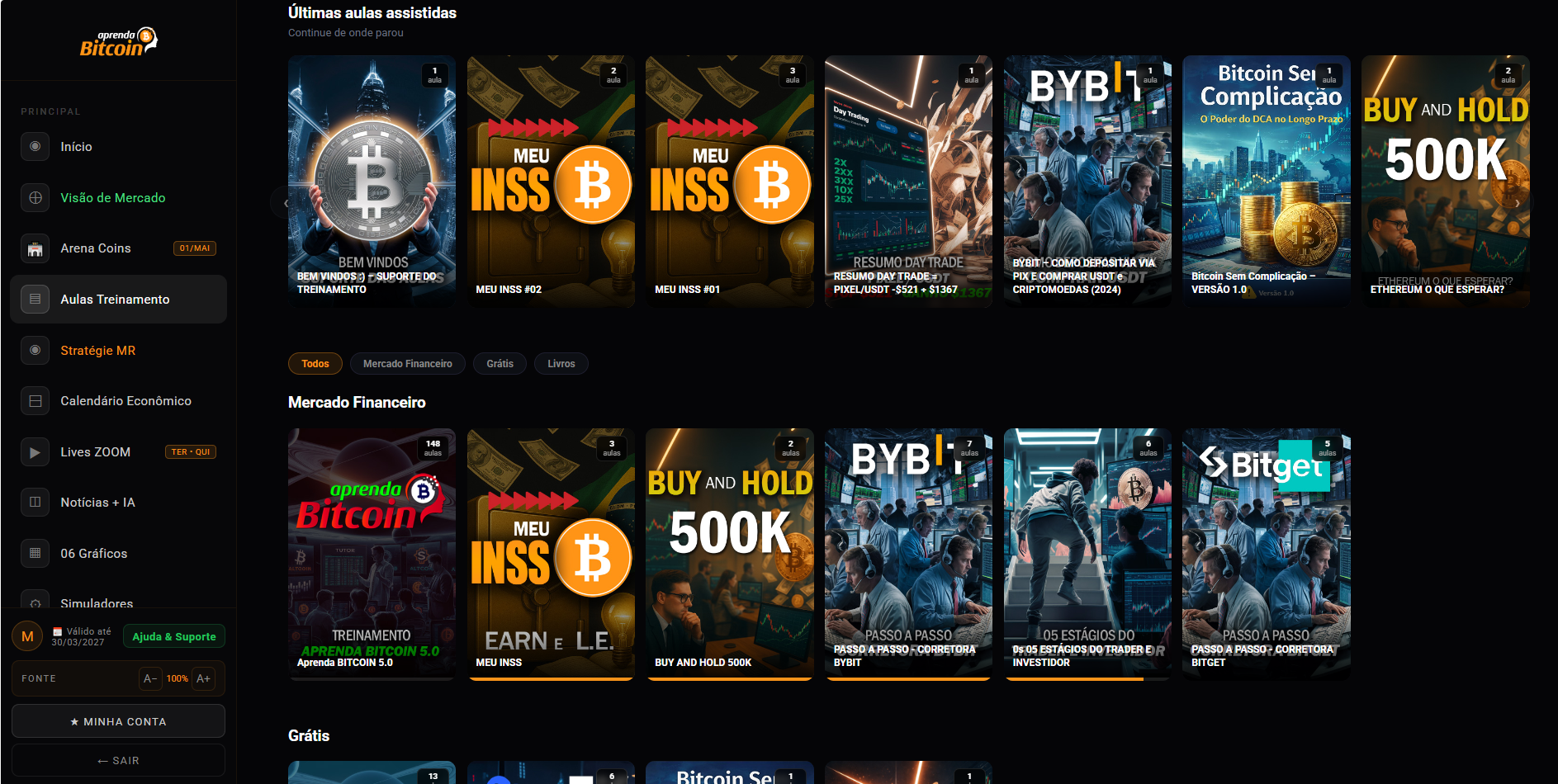Image resolution: width=1558 pixels, height=784 pixels.
Task: Open the Resumo Day Trade PIXEL/USDT card
Action: (x=908, y=182)
